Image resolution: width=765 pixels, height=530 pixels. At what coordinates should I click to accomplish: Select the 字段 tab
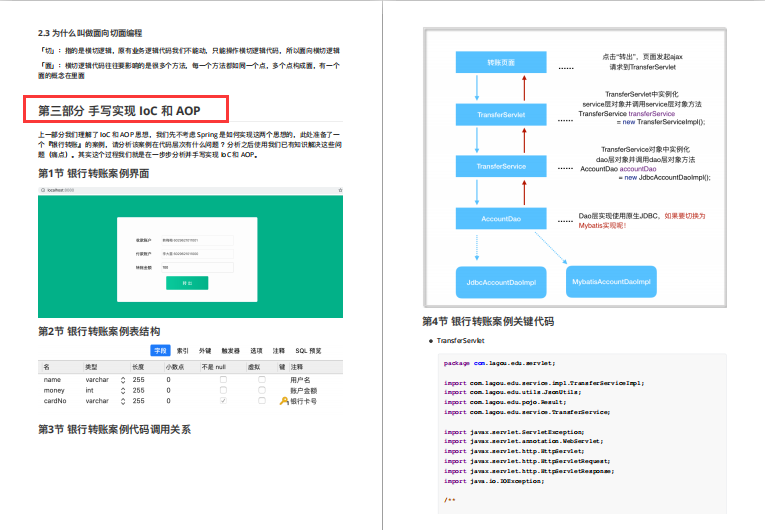pyautogui.click(x=161, y=350)
